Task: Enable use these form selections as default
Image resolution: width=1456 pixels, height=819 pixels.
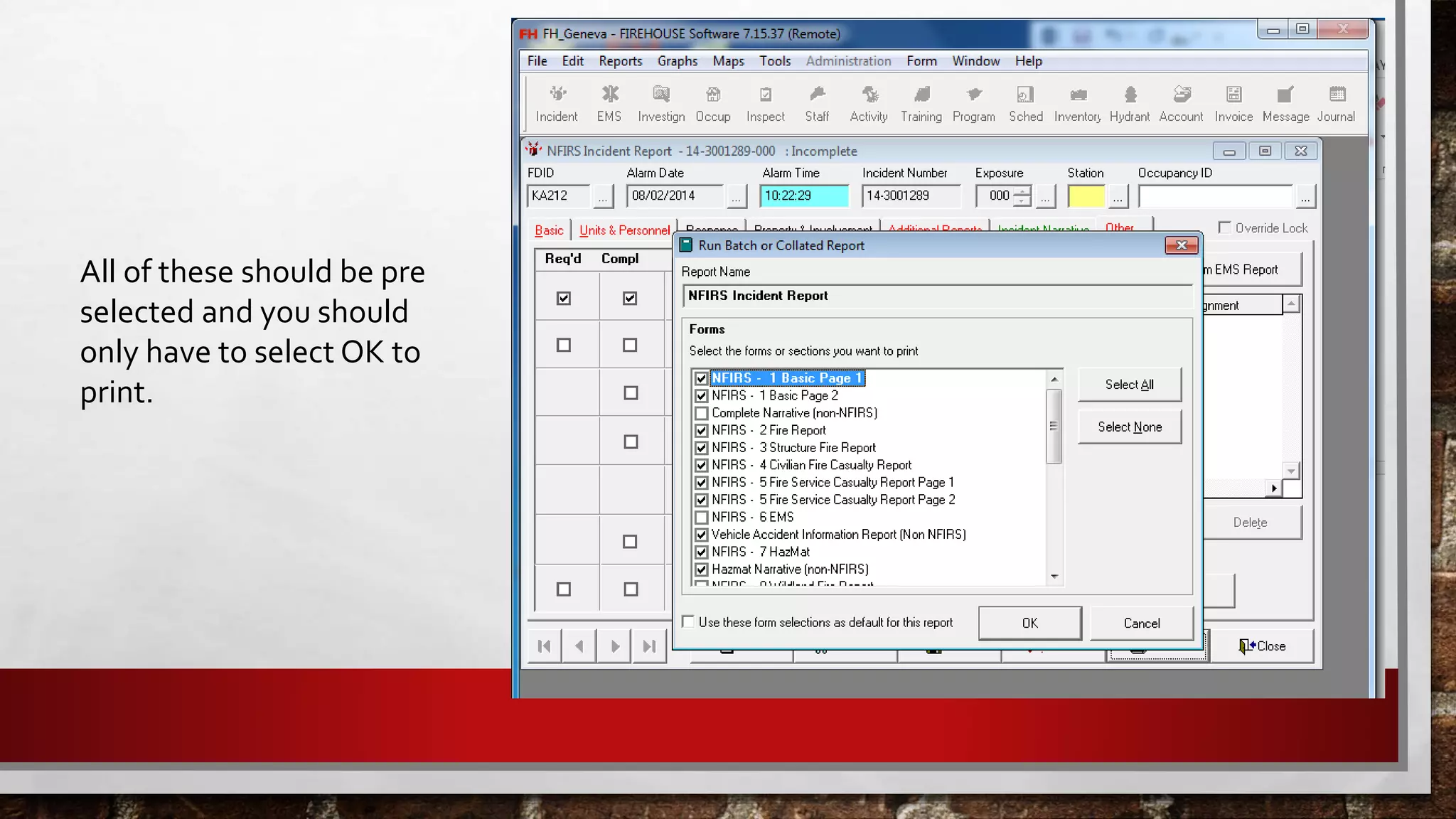Action: [x=688, y=622]
